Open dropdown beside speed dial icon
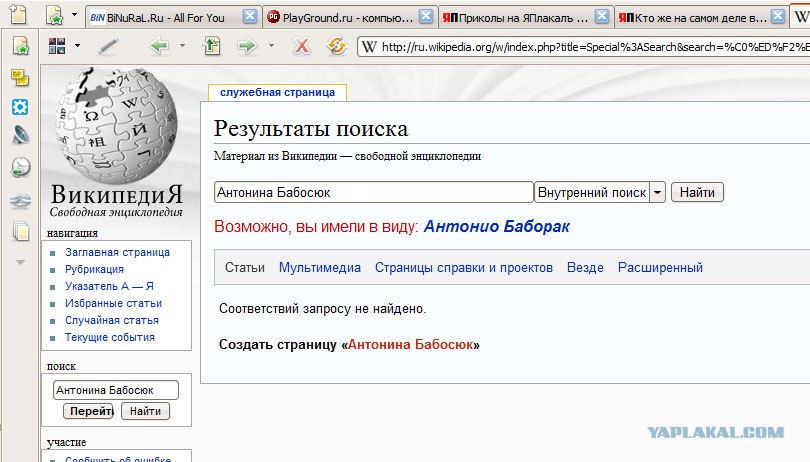This screenshot has height=462, width=810. (77, 45)
